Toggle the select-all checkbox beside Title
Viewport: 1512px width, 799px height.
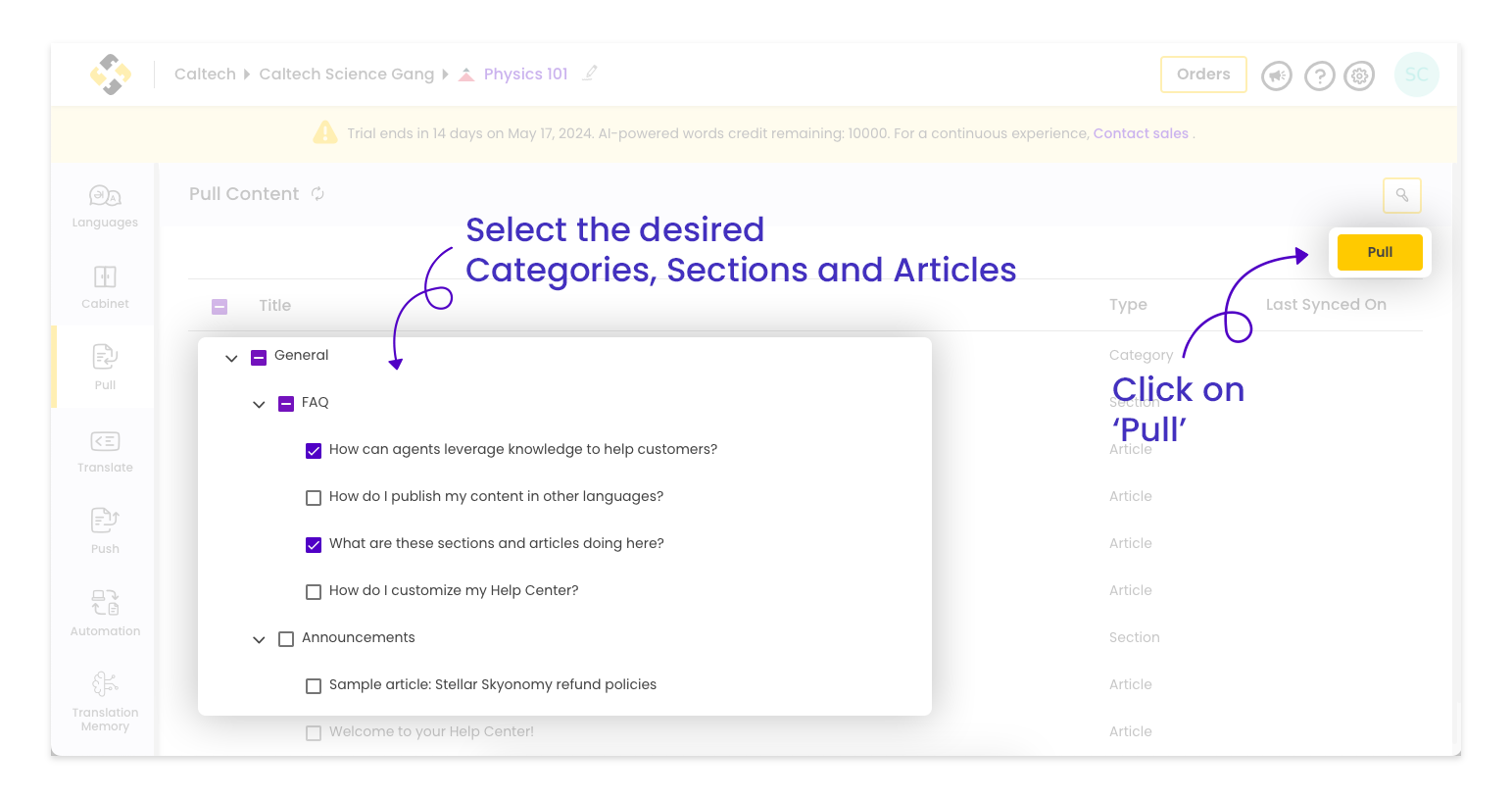click(219, 307)
